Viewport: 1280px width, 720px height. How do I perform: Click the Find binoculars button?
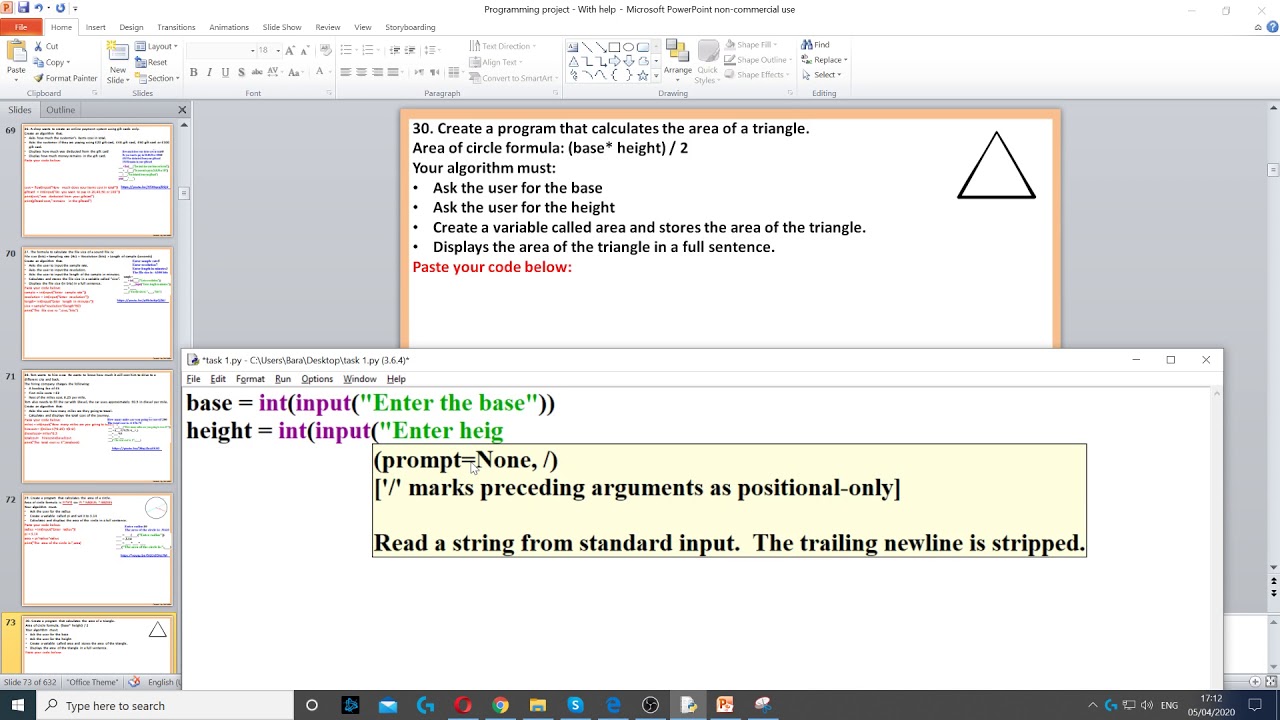click(x=815, y=45)
